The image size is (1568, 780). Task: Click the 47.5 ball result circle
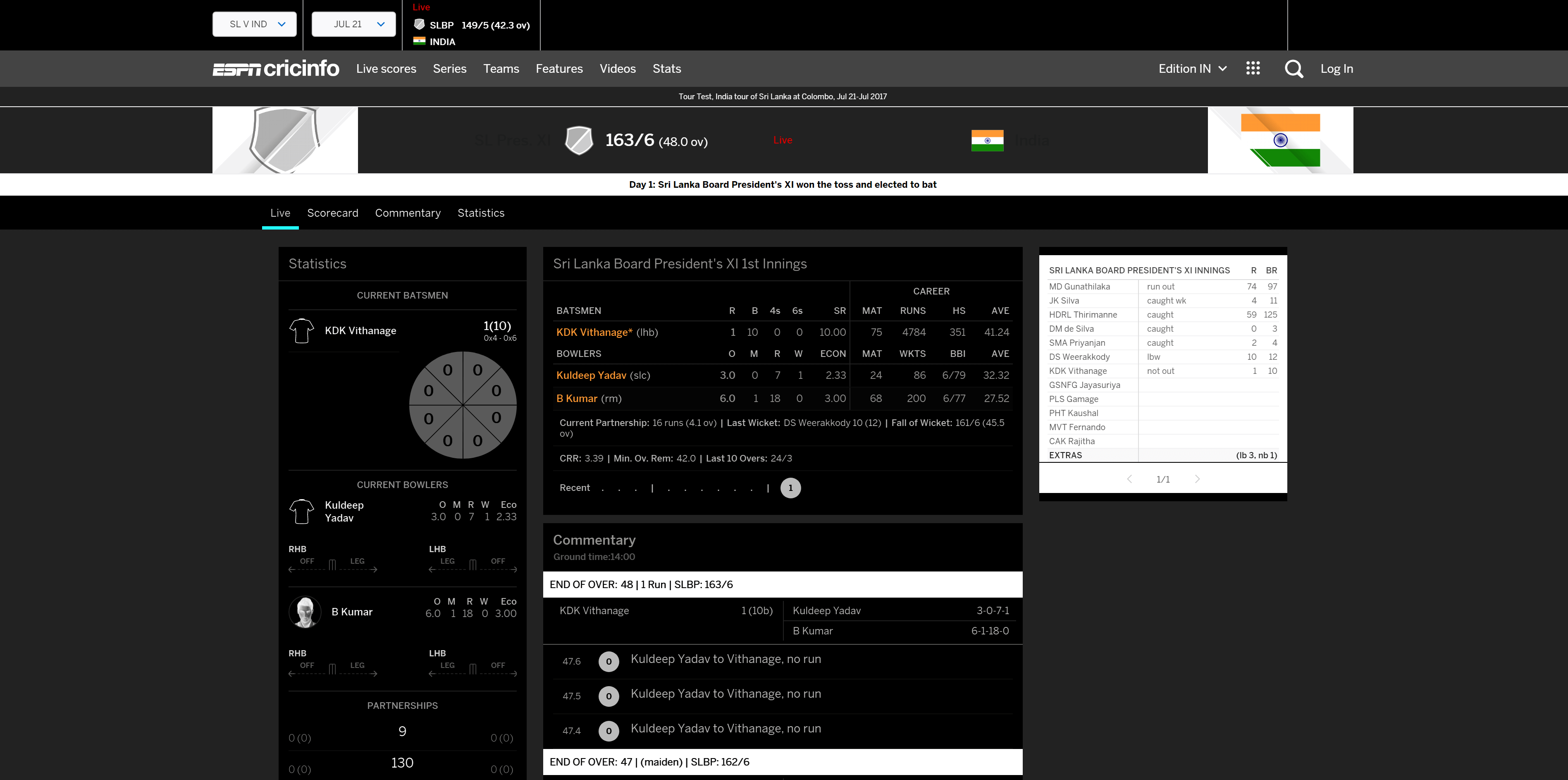609,696
